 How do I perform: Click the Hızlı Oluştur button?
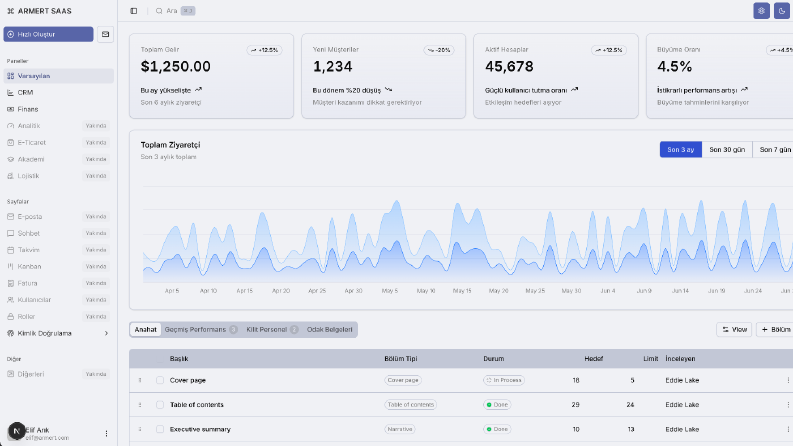click(49, 34)
